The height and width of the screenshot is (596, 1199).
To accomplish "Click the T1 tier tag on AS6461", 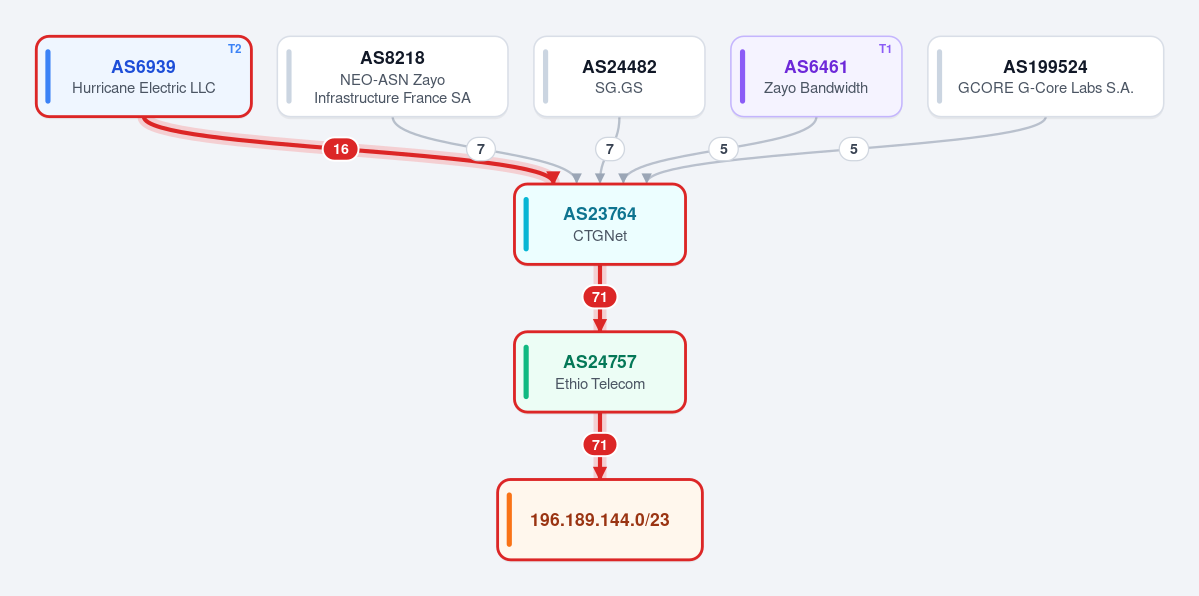I will click(885, 49).
